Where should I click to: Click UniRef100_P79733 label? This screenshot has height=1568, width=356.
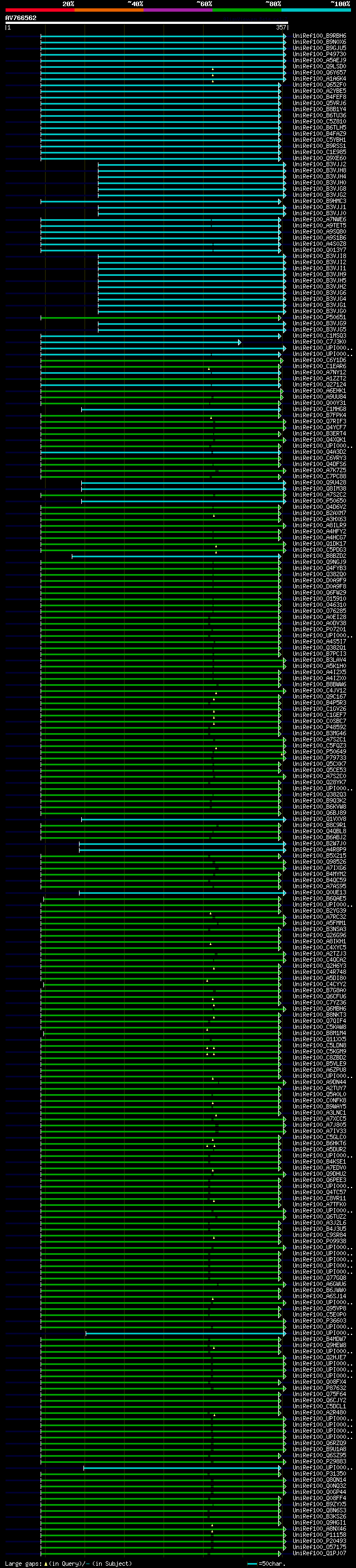(319, 758)
